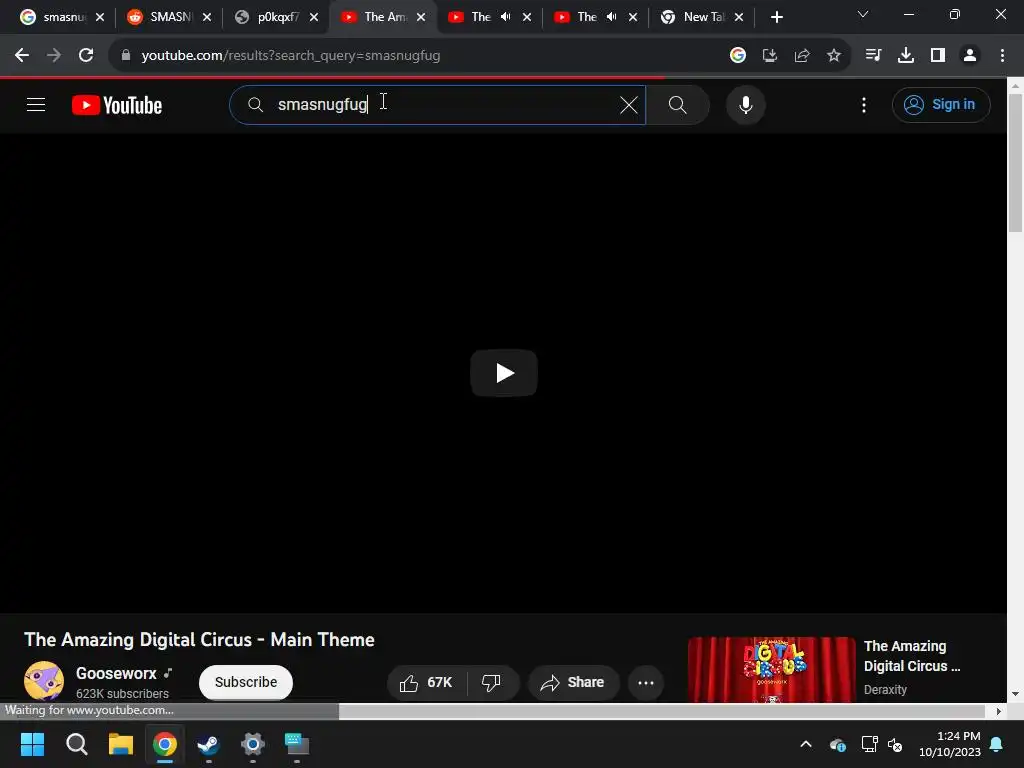Screen dimensions: 1024x768
Task: Open the YouTube guide hamburger menu
Action: click(36, 104)
